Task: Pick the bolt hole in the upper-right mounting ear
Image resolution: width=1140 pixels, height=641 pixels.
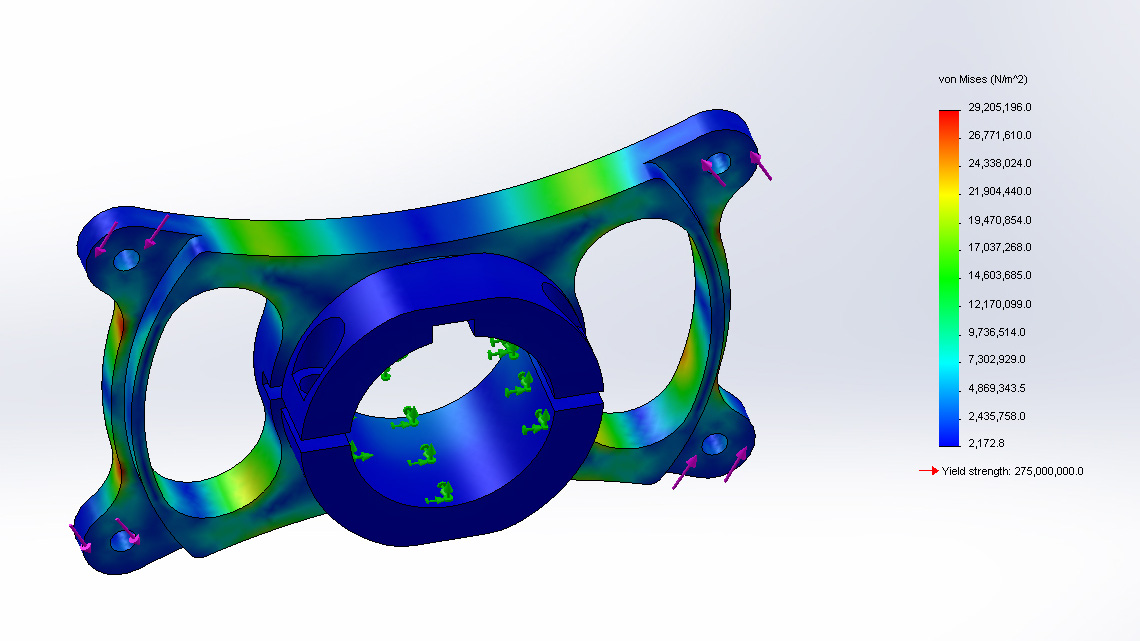Action: pos(719,162)
